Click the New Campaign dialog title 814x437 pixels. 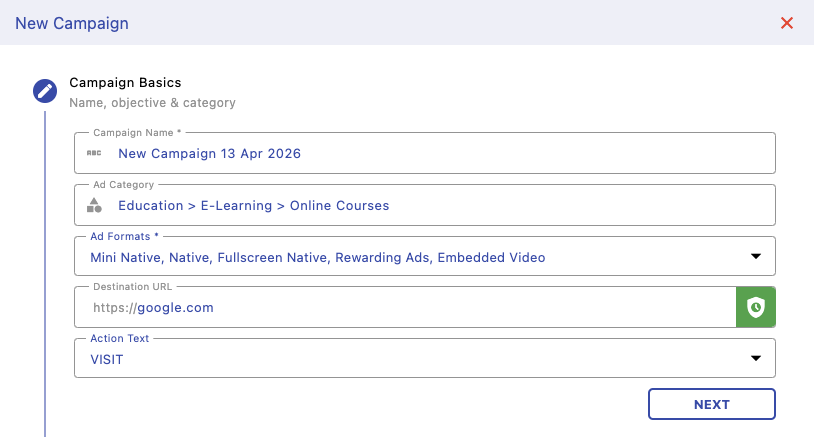pyautogui.click(x=72, y=23)
